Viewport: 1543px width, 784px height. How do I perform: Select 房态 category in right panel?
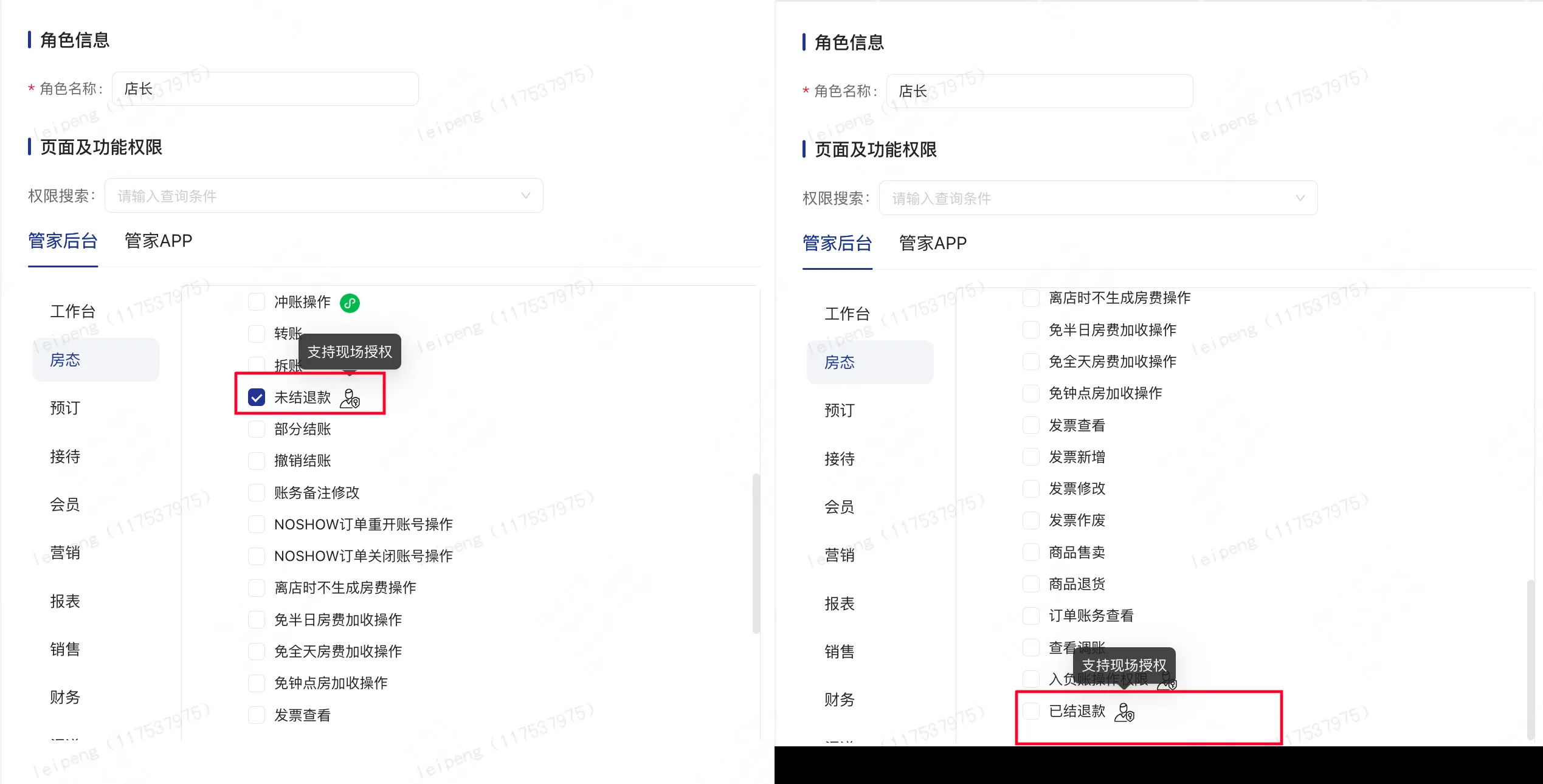870,362
